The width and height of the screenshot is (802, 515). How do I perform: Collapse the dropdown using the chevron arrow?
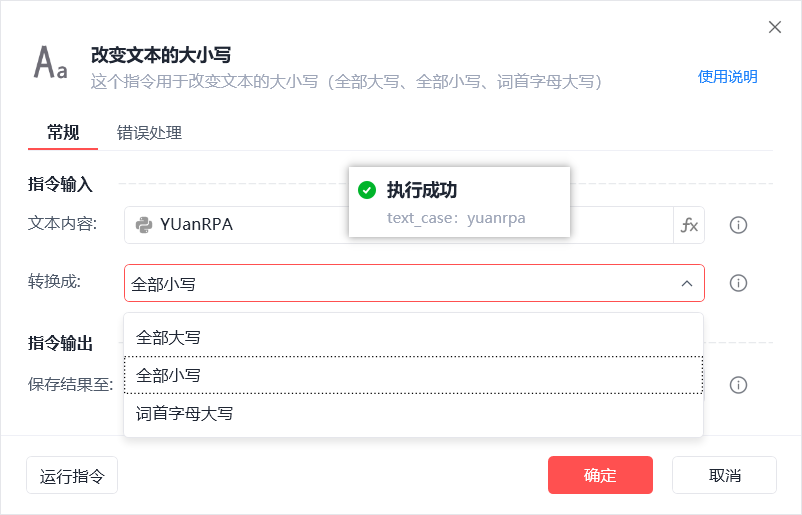pos(687,283)
